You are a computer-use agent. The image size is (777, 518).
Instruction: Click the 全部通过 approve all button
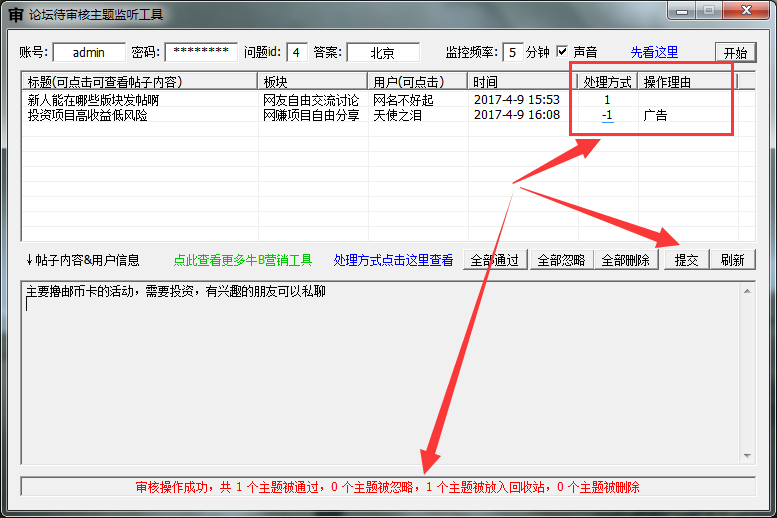(495, 260)
